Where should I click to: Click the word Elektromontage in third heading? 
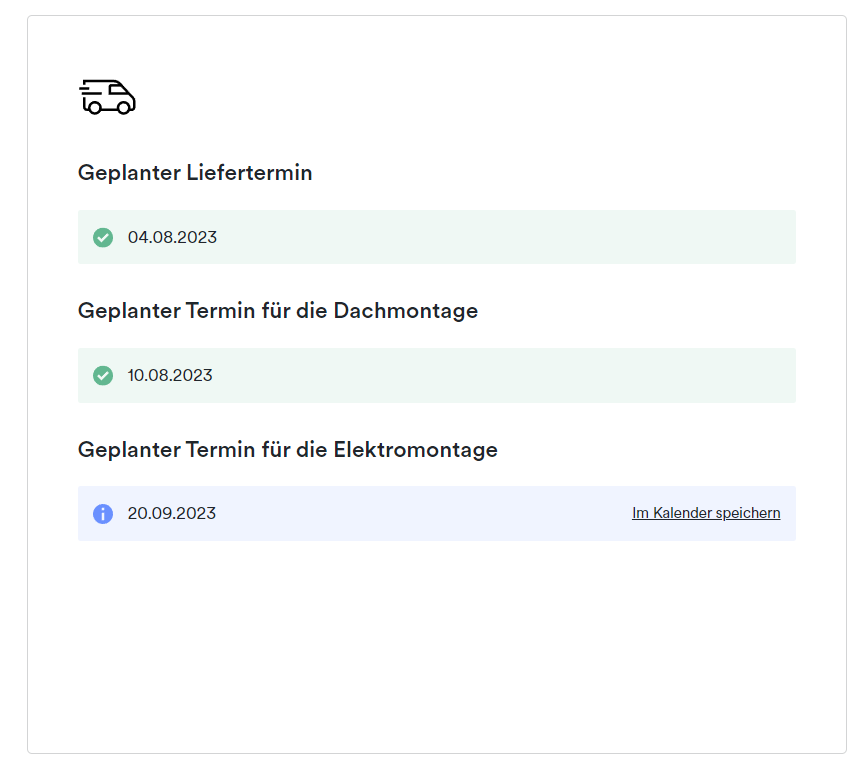pos(416,450)
